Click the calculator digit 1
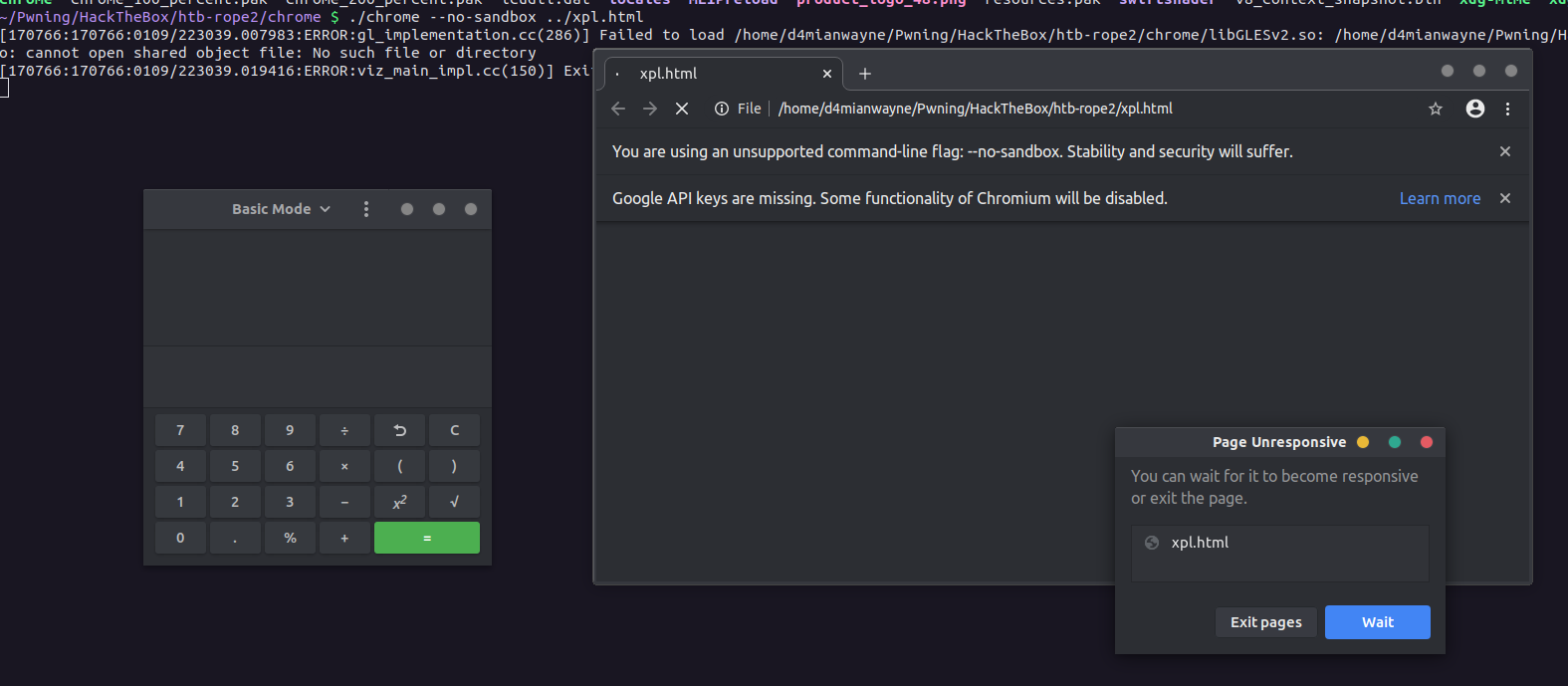The height and width of the screenshot is (686, 1568). 180,502
